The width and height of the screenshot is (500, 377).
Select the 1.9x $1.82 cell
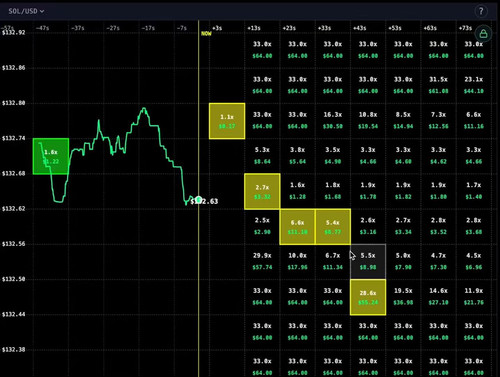point(403,191)
